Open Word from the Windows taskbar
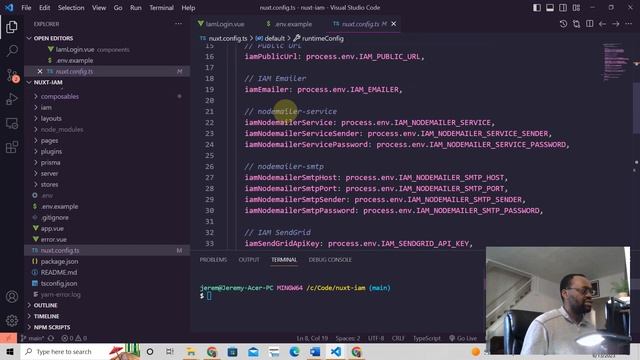The height and width of the screenshot is (360, 640). coord(315,351)
